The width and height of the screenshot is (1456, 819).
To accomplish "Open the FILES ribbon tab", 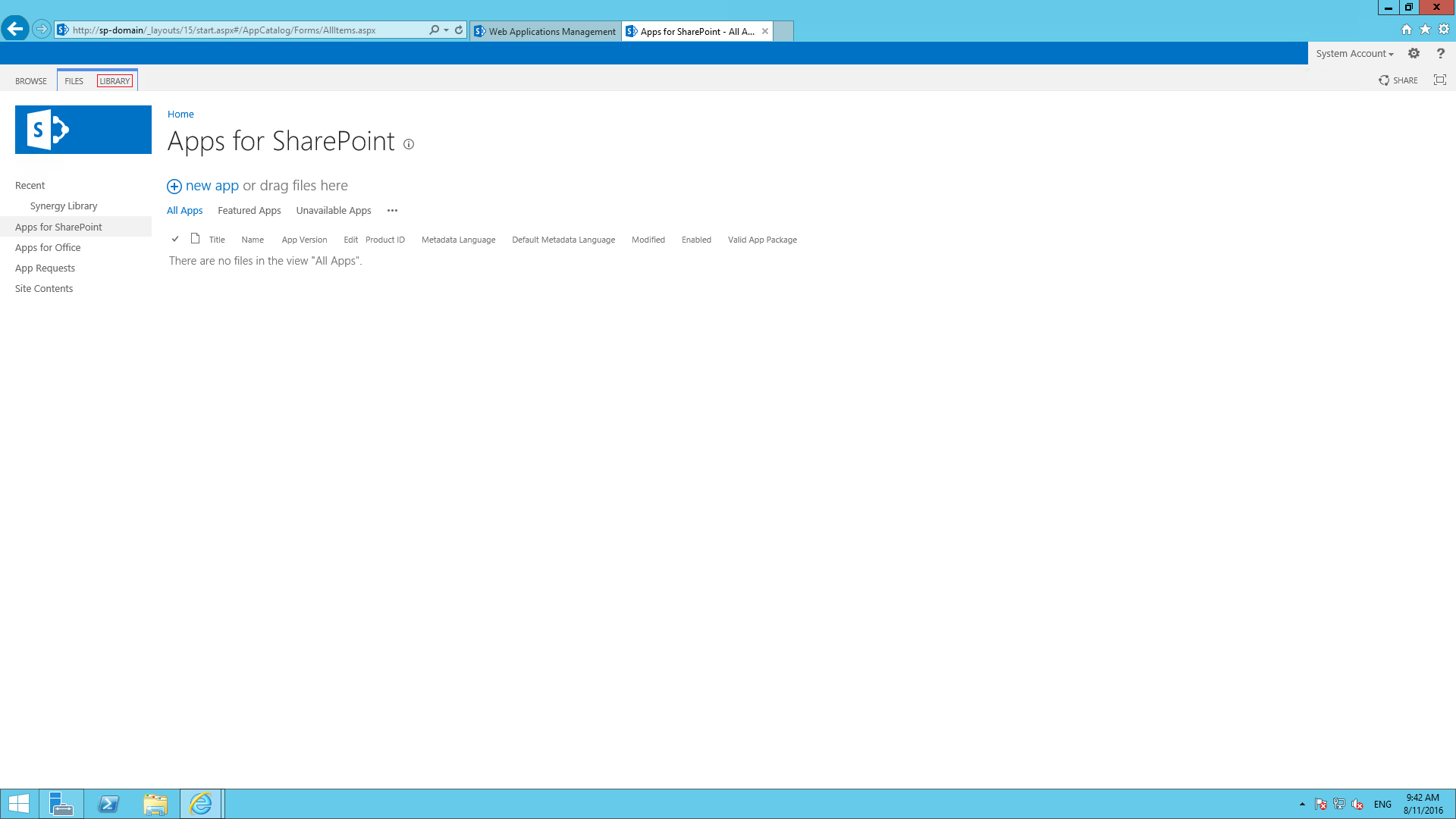I will (74, 81).
